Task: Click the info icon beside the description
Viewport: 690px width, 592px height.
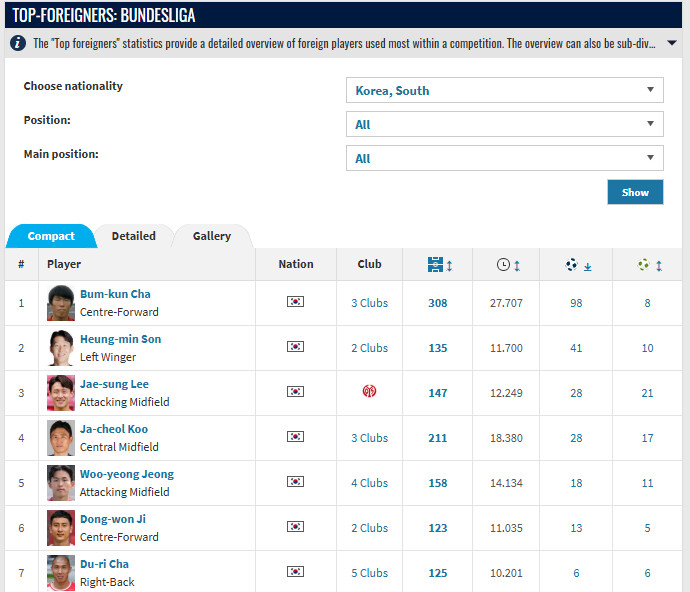Action: (18, 43)
